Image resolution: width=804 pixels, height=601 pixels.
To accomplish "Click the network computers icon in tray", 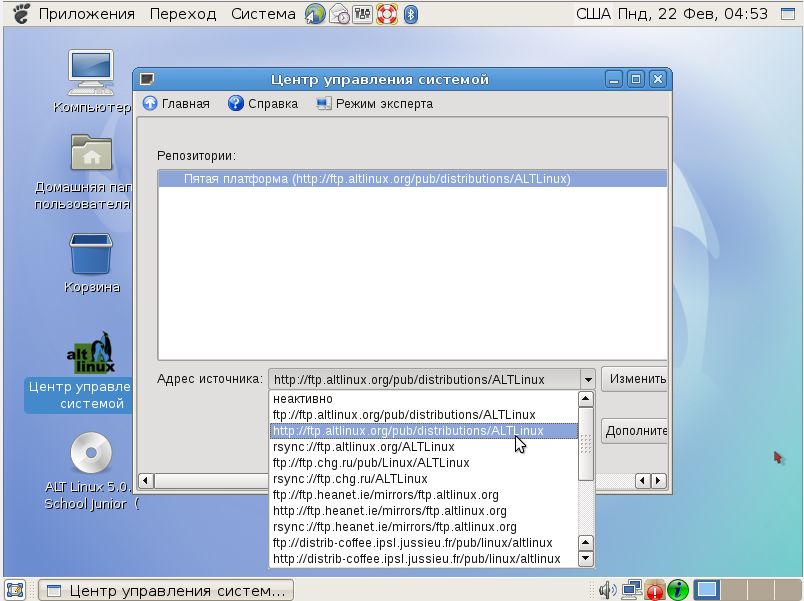I will tap(632, 590).
